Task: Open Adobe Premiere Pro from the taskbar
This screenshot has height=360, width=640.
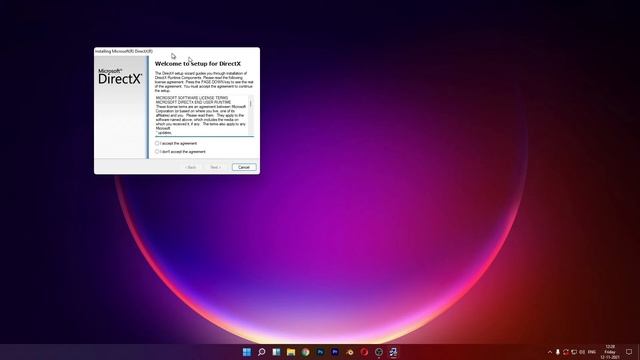Action: coord(335,352)
